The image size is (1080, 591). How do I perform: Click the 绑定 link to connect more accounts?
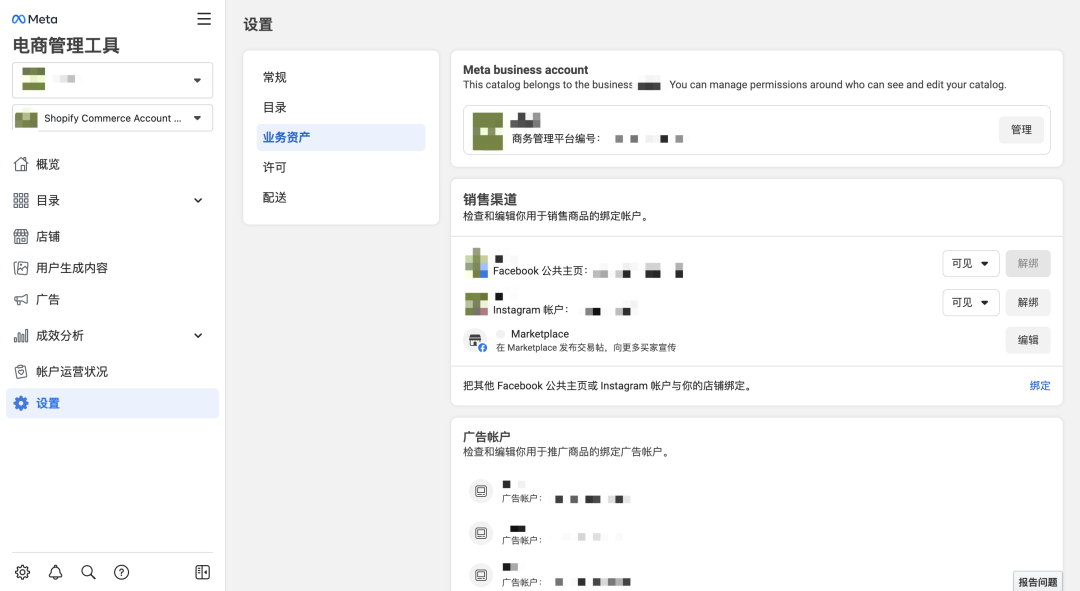tap(1040, 386)
